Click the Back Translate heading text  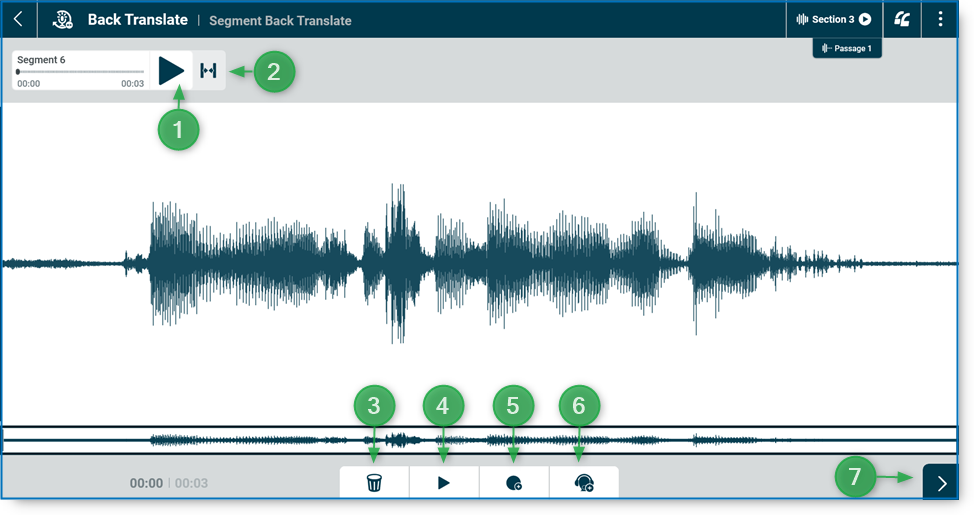[137, 20]
